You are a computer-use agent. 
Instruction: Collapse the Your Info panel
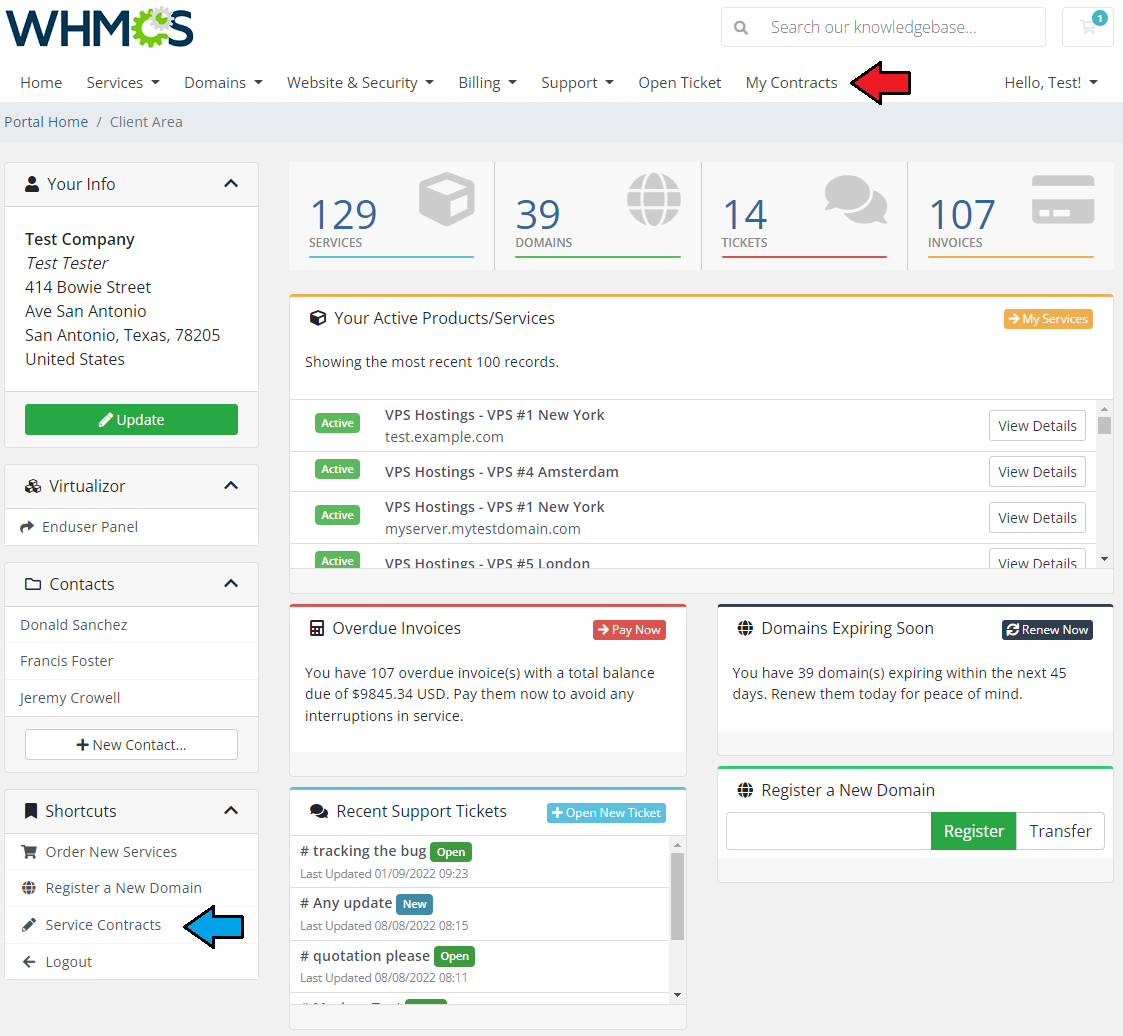[x=231, y=184]
